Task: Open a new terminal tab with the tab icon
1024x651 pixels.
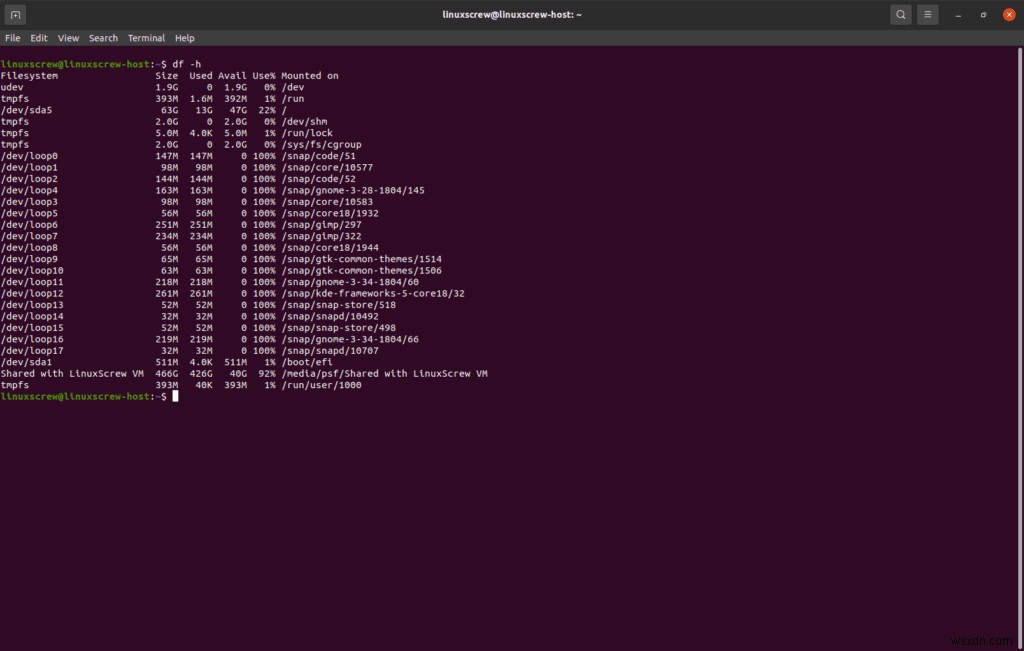Action: click(14, 14)
